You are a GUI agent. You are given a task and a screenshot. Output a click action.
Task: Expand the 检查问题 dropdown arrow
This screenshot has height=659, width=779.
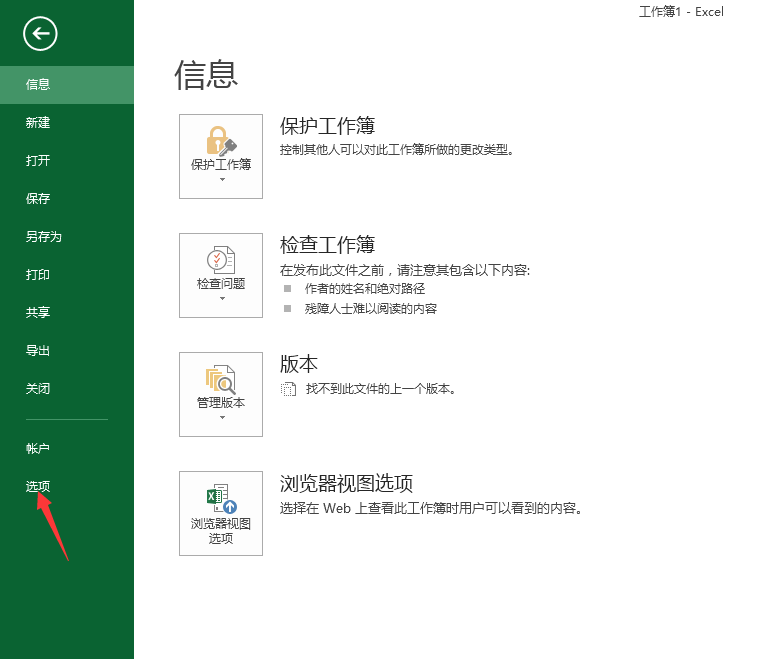(222, 299)
